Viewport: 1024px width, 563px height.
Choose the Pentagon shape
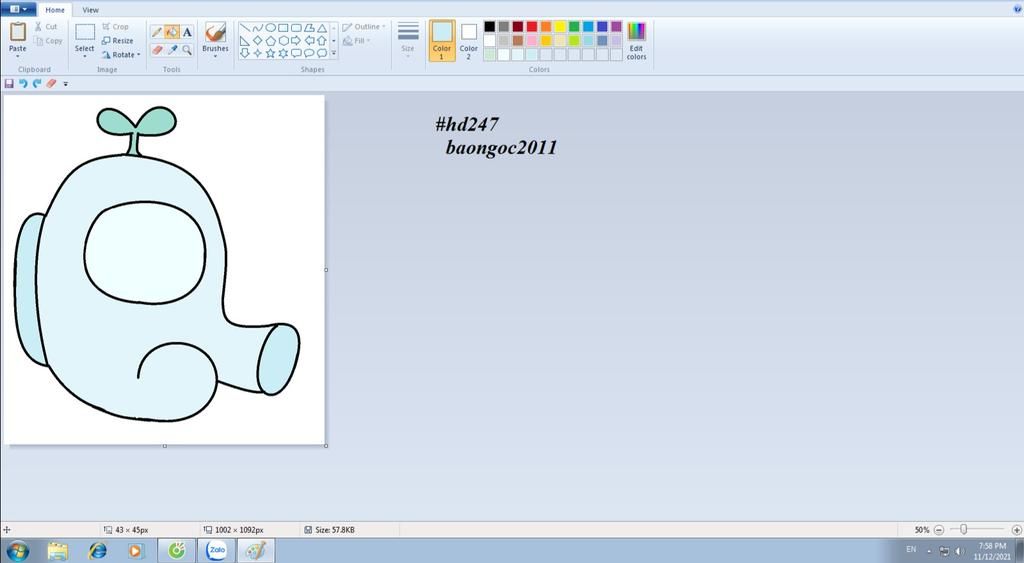270,40
